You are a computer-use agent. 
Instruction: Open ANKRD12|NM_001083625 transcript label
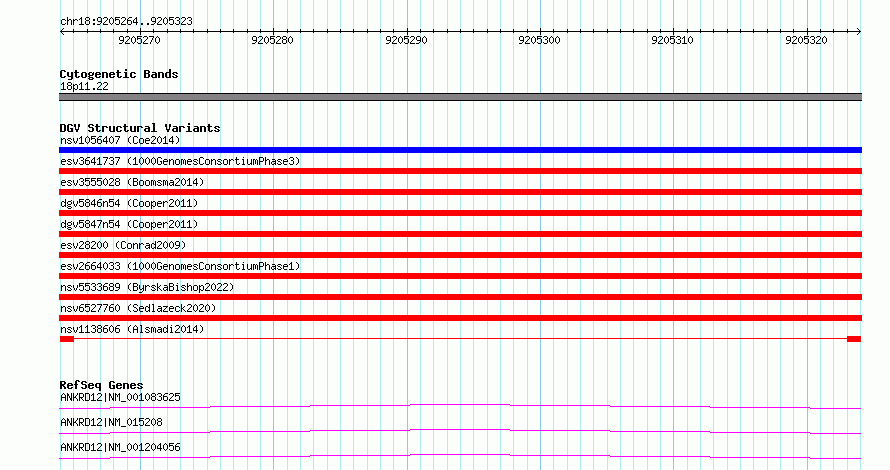[x=120, y=397]
